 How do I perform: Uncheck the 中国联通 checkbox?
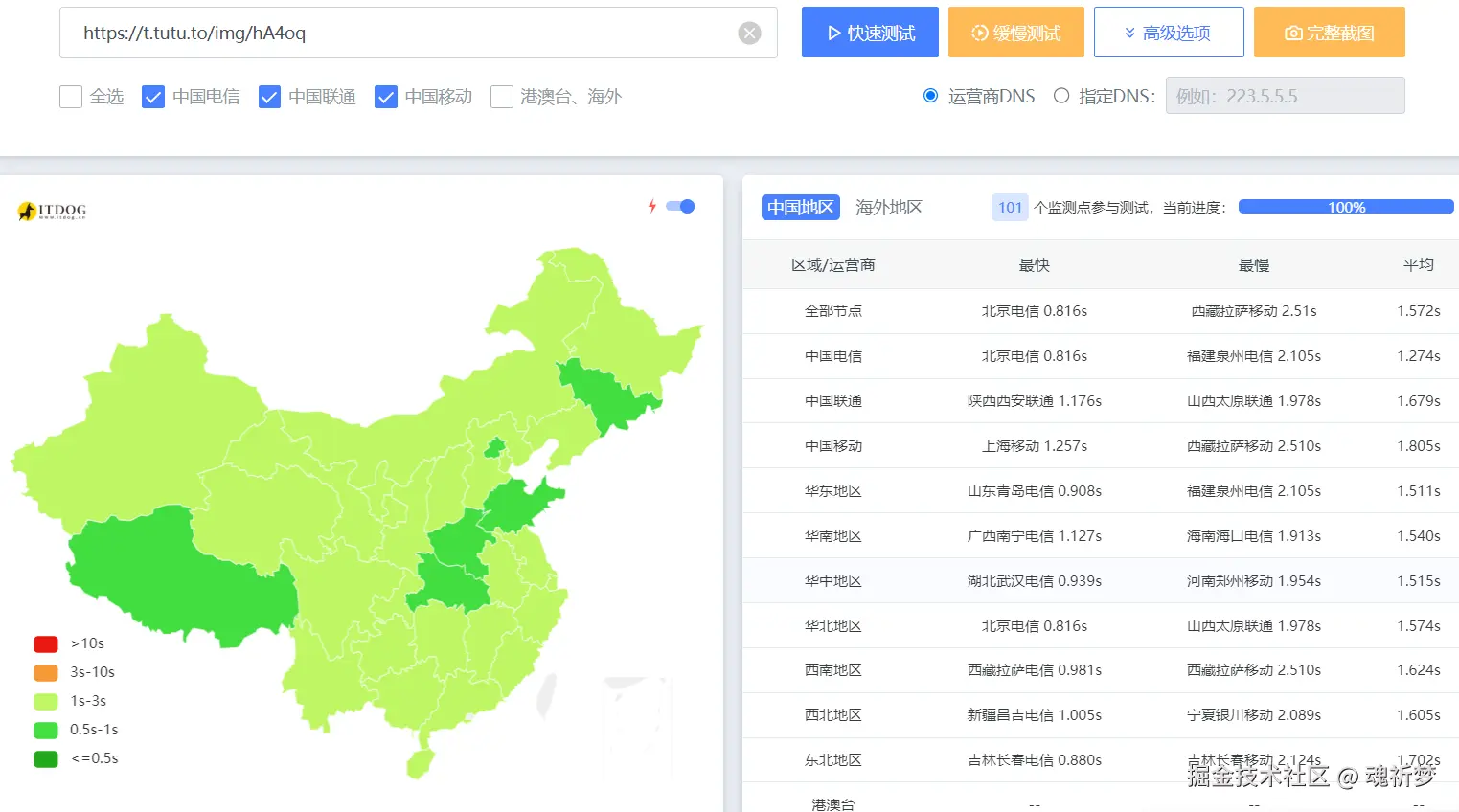click(269, 97)
